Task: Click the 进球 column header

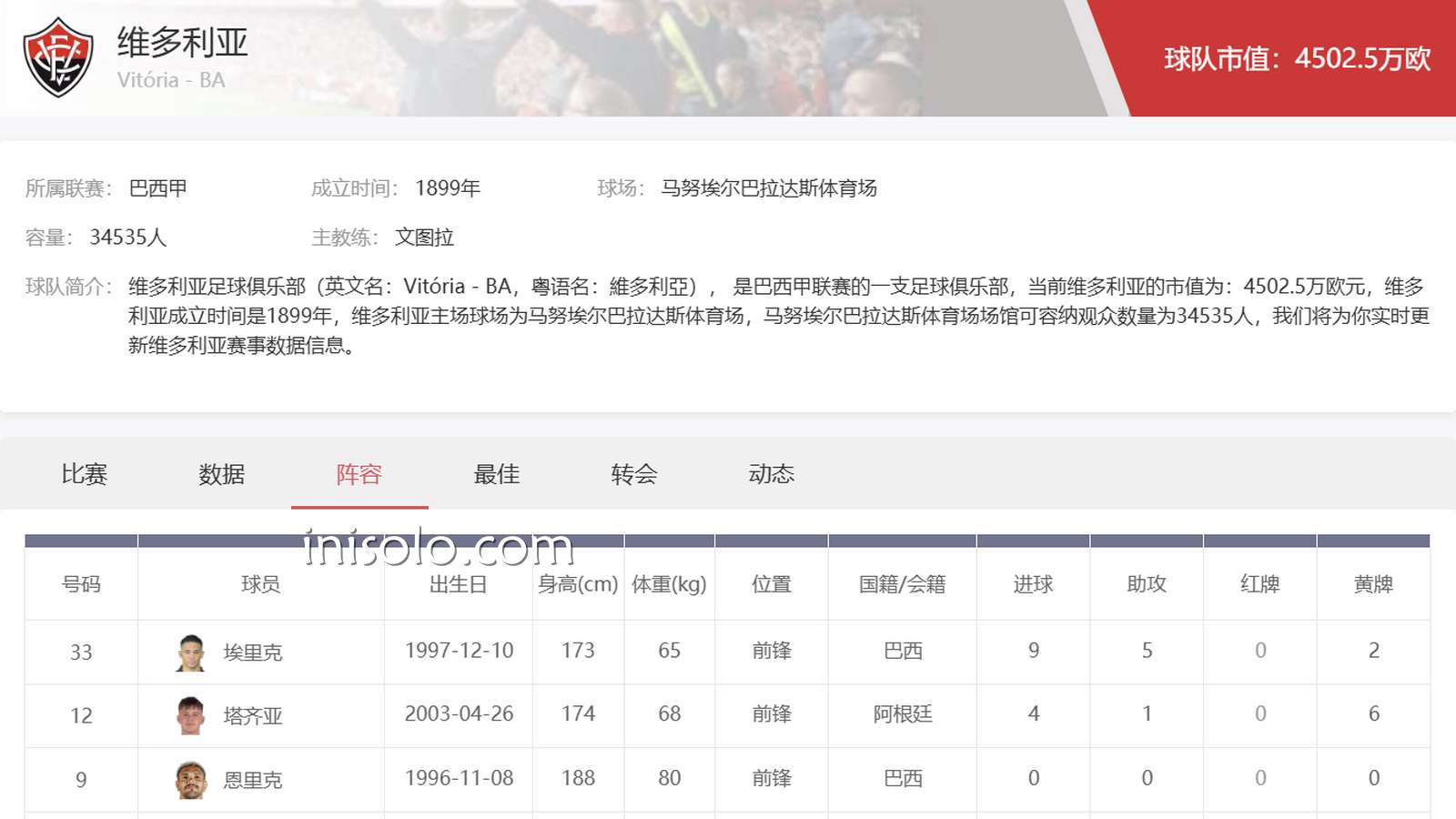Action: (x=1034, y=584)
